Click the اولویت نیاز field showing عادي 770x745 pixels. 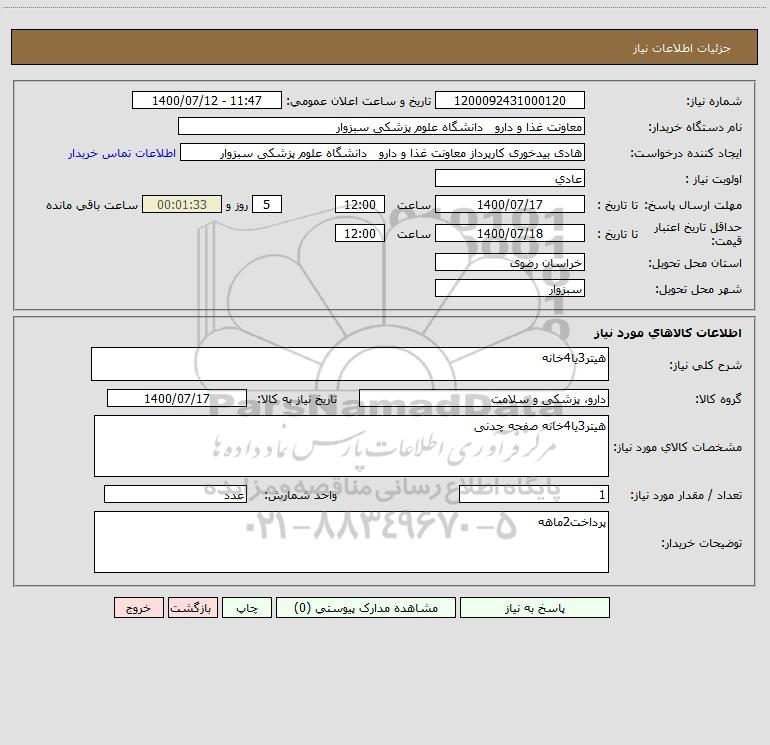pyautogui.click(x=510, y=178)
